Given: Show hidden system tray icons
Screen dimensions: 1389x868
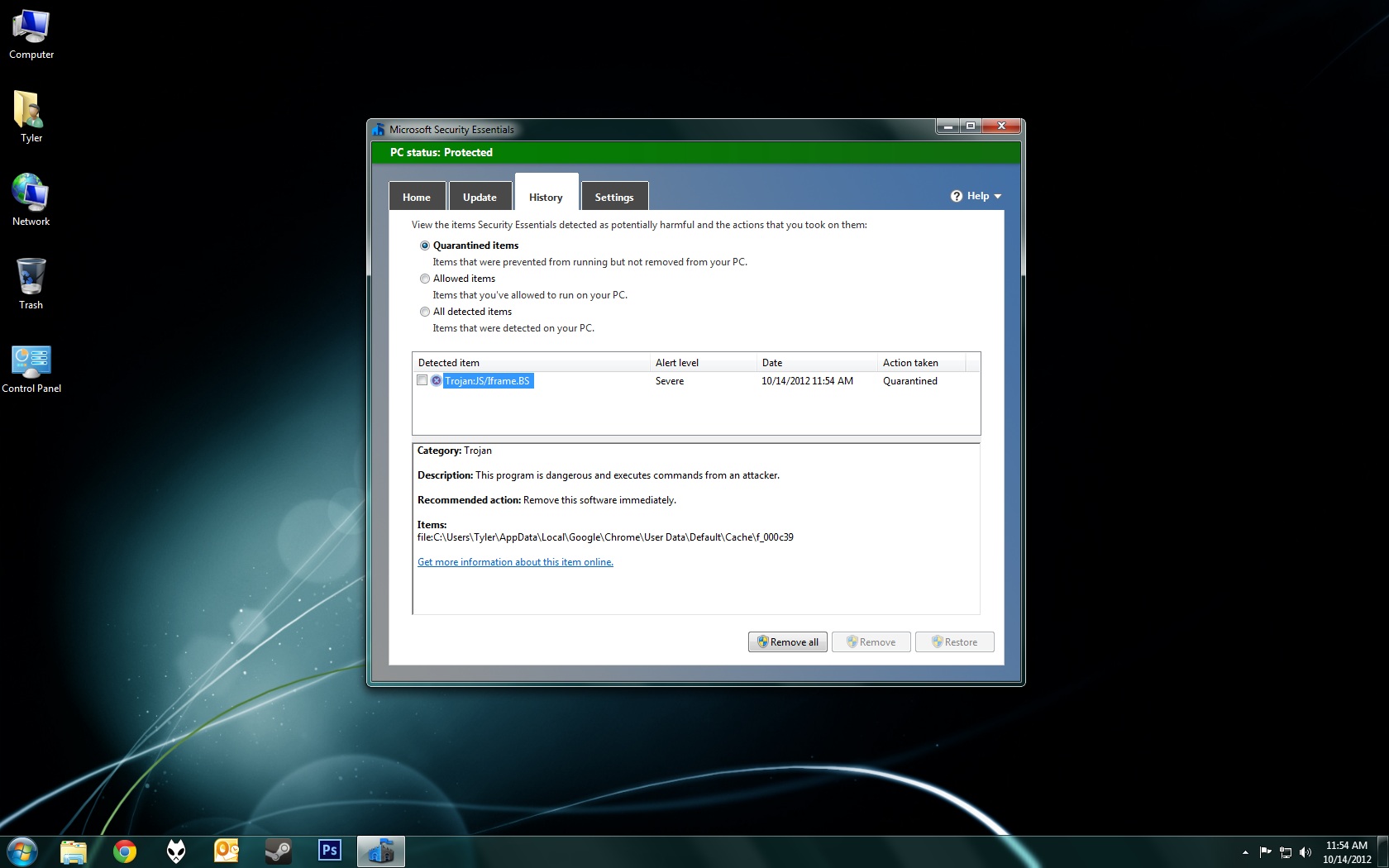Looking at the screenshot, I should [1245, 852].
